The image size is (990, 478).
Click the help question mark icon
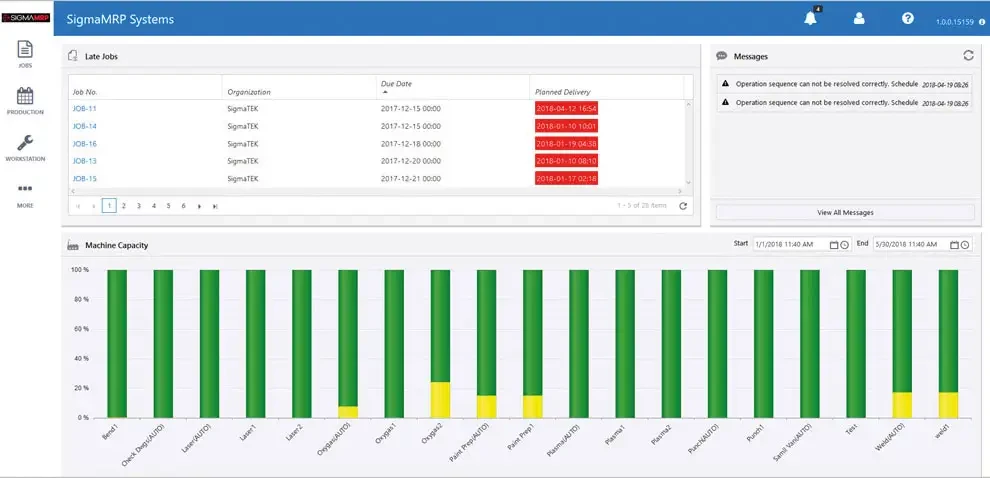(907, 19)
